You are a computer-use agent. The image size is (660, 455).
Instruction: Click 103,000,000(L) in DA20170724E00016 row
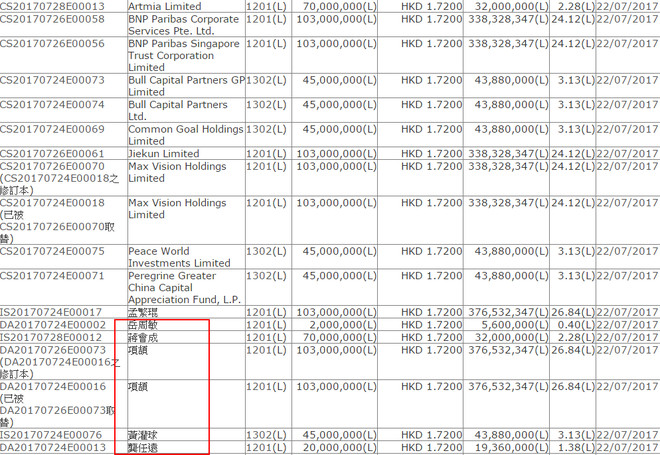pyautogui.click(x=336, y=386)
